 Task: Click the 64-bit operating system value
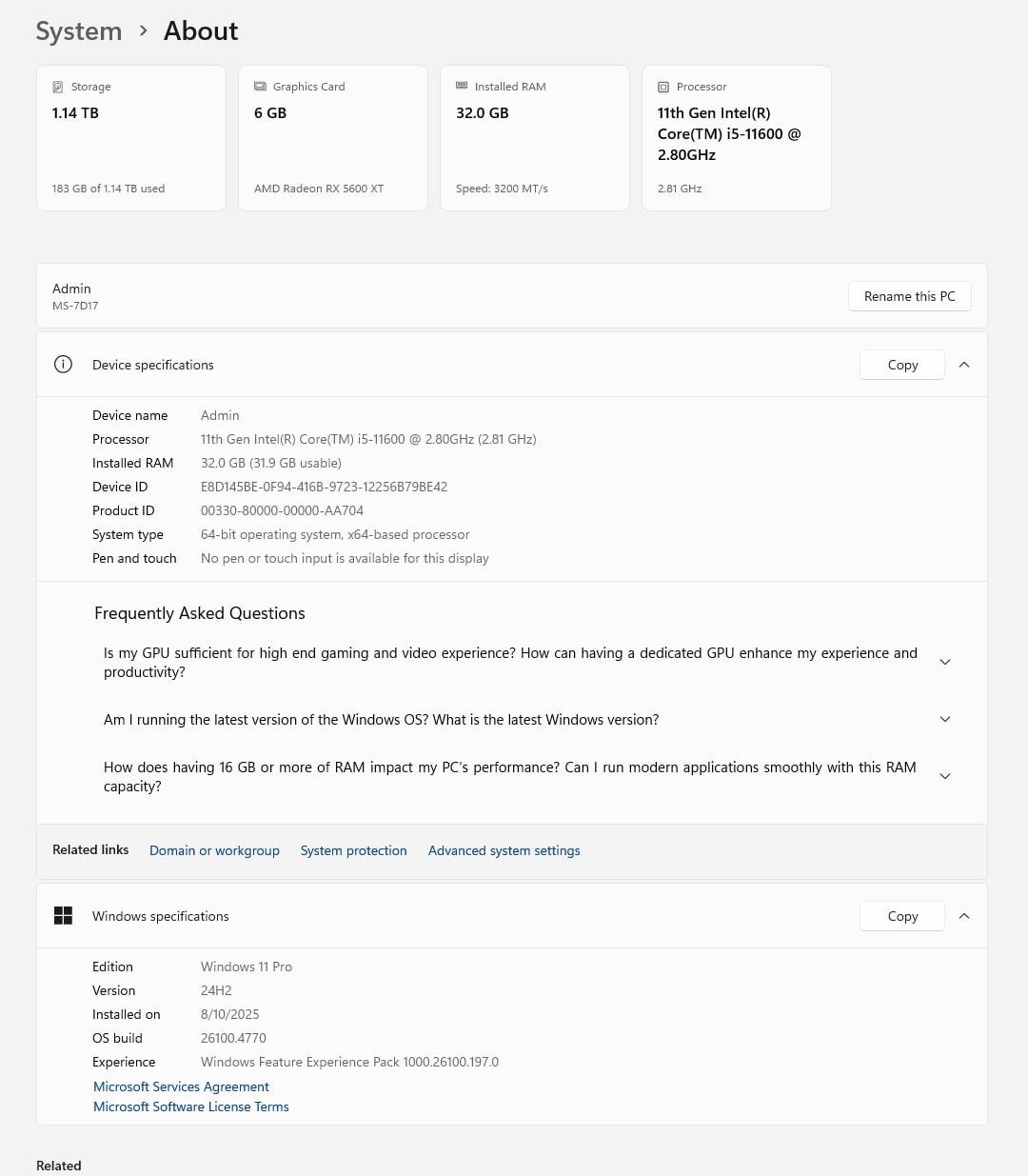pyautogui.click(x=335, y=534)
